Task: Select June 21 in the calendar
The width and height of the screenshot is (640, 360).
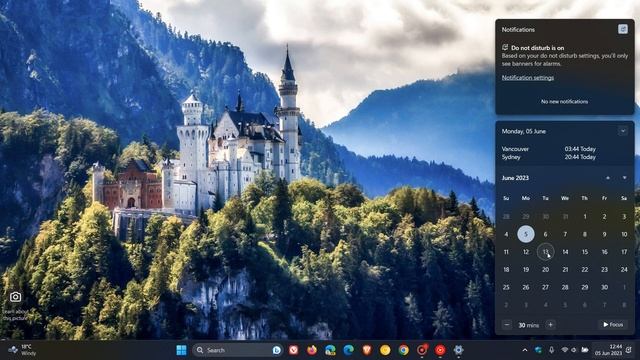Action: tap(565, 269)
